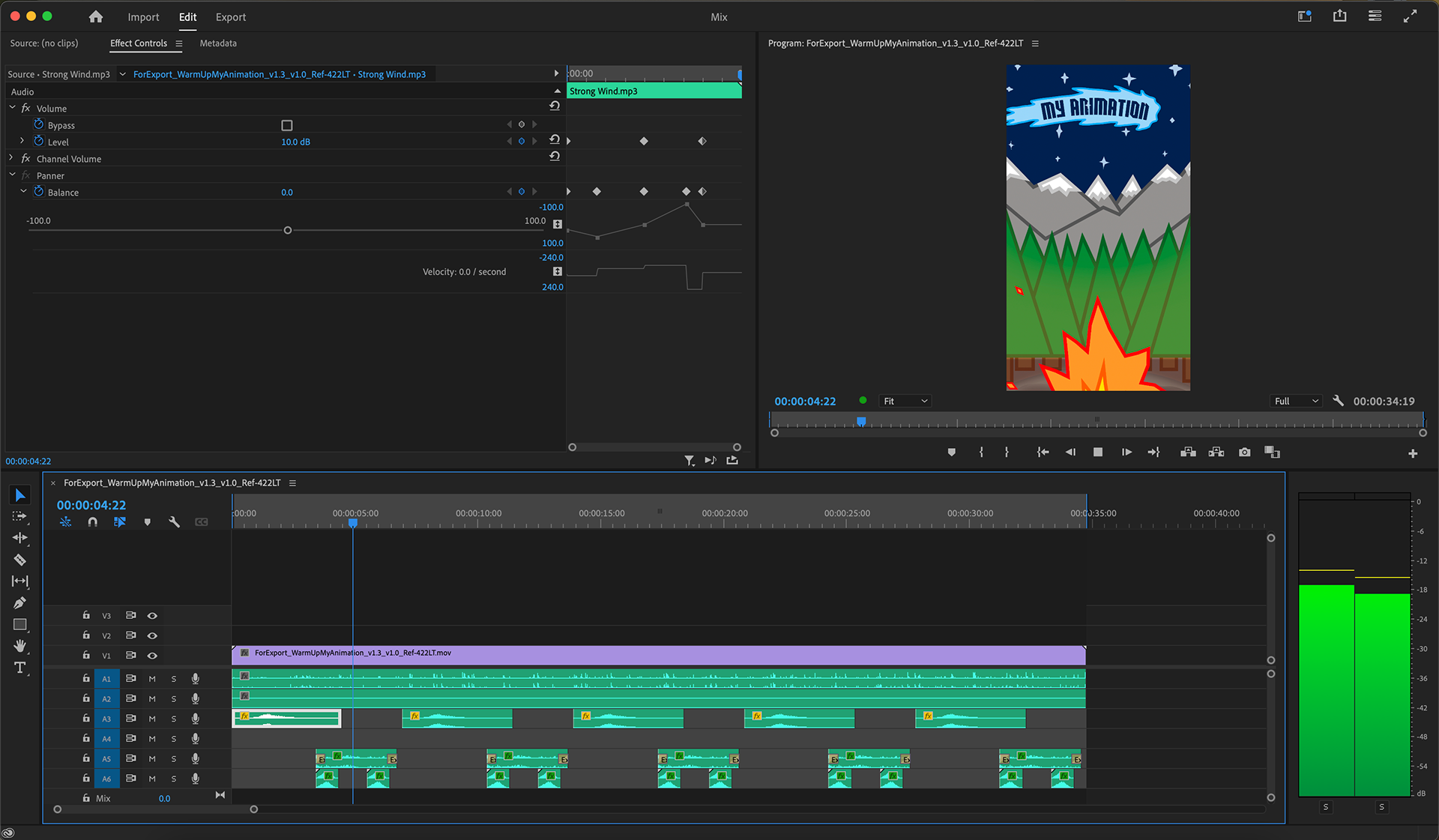Image resolution: width=1439 pixels, height=840 pixels.
Task: Go to In point
Action: pyautogui.click(x=1043, y=453)
